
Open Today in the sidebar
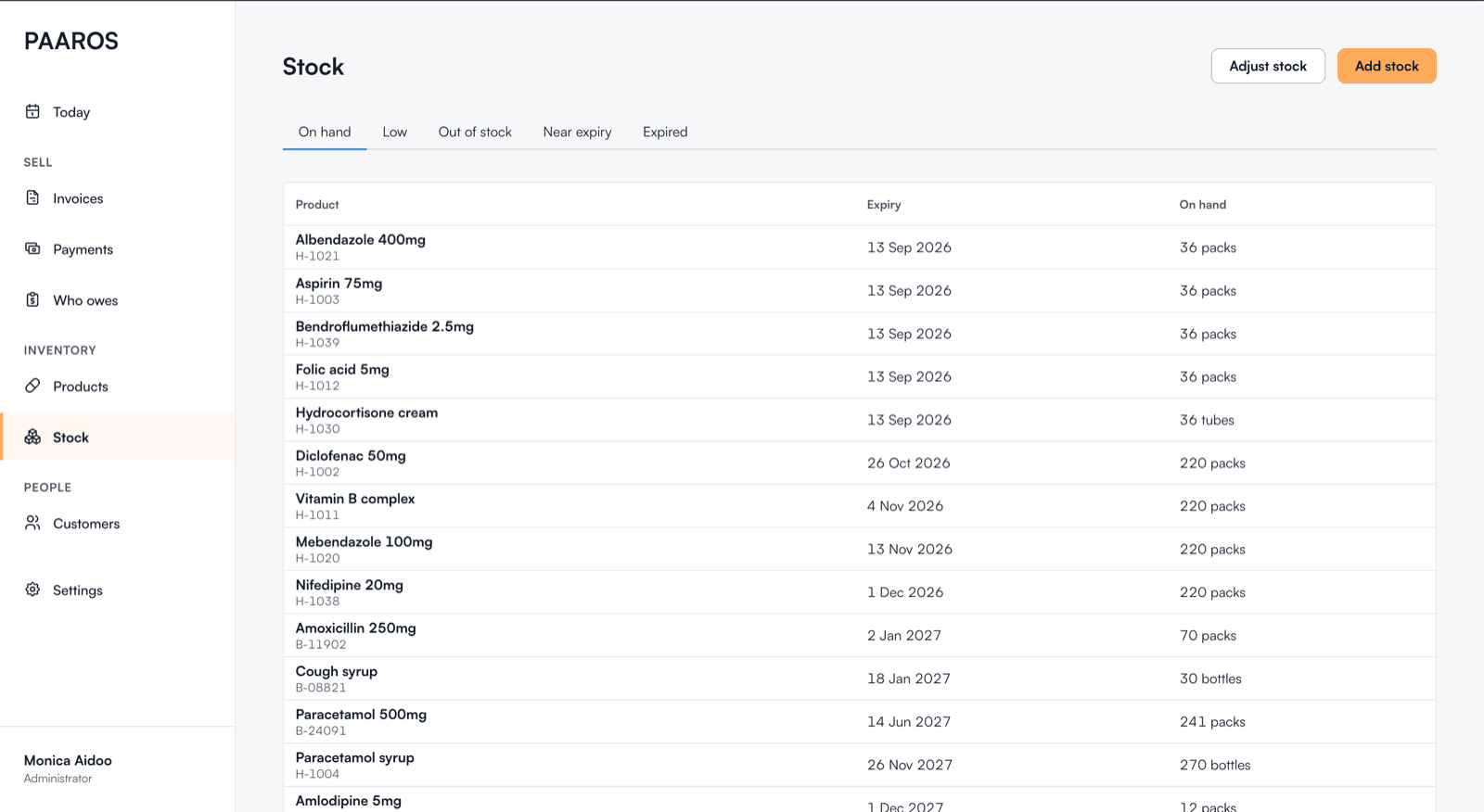click(x=118, y=112)
